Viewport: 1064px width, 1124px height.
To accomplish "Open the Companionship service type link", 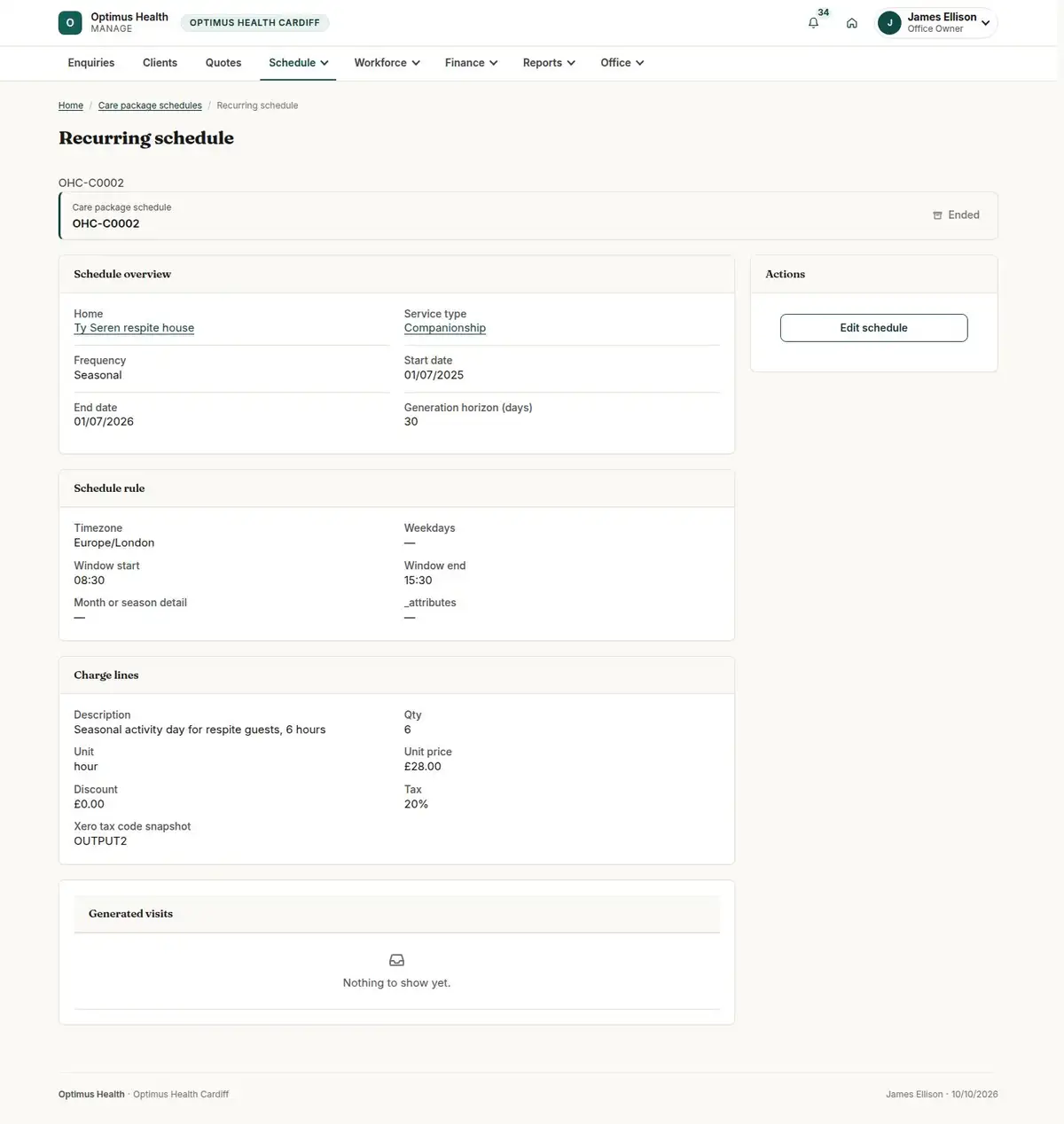I will pyautogui.click(x=445, y=328).
